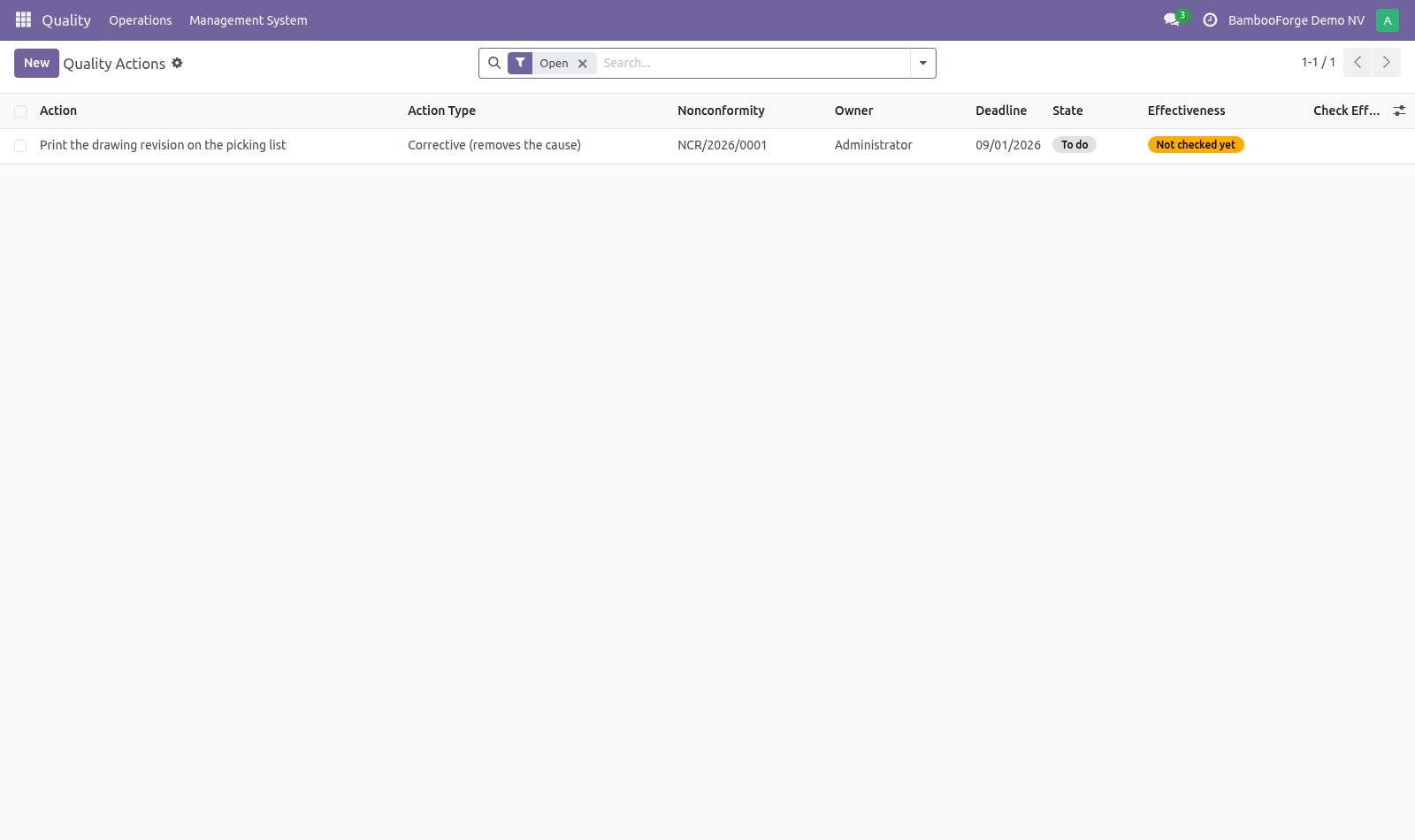Click the 'Not checked yet' effectiveness badge
This screenshot has width=1415, height=840.
point(1196,145)
